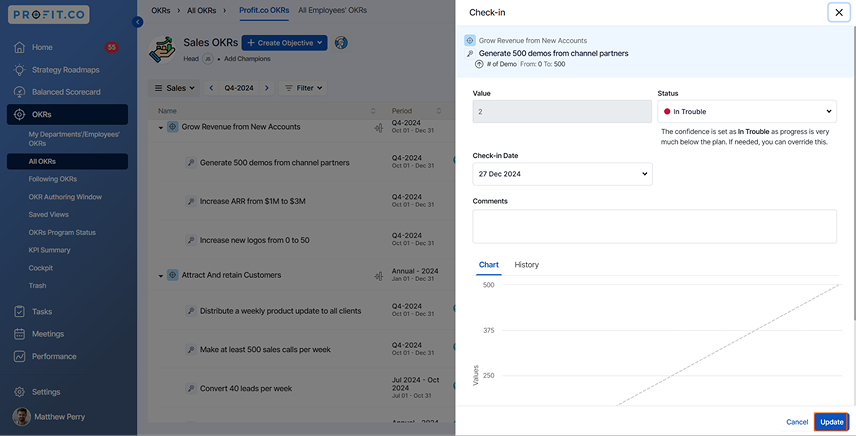This screenshot has width=856, height=436.
Task: Click key icon beside Convert 40 leads per week
Action: (x=191, y=389)
